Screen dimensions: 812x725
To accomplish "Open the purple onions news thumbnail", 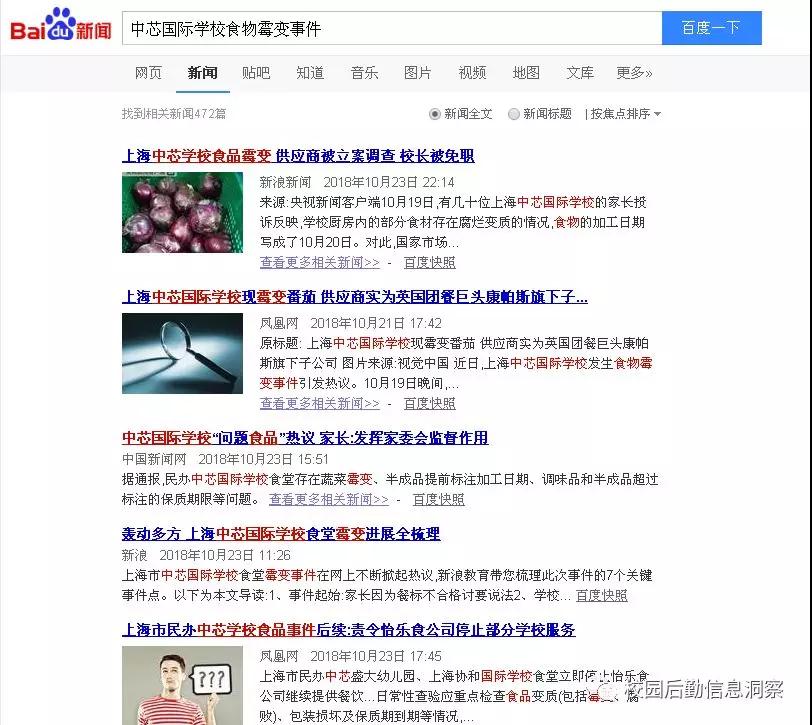I will (x=182, y=212).
